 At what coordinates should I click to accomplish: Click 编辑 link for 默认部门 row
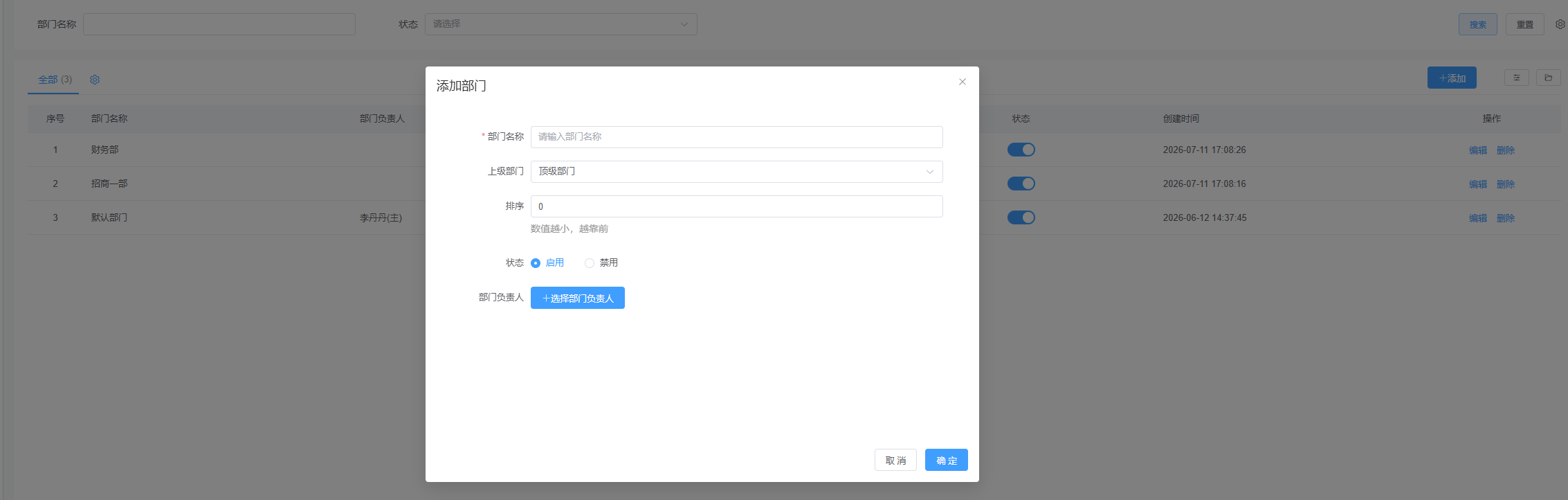pyautogui.click(x=1478, y=218)
